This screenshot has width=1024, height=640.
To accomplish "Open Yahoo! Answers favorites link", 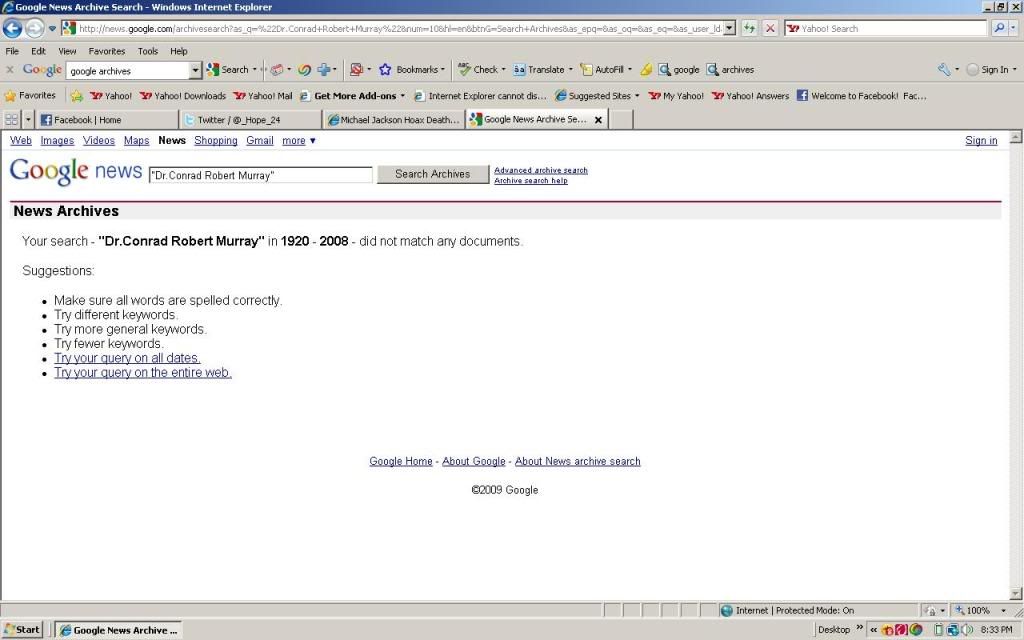I will [750, 95].
